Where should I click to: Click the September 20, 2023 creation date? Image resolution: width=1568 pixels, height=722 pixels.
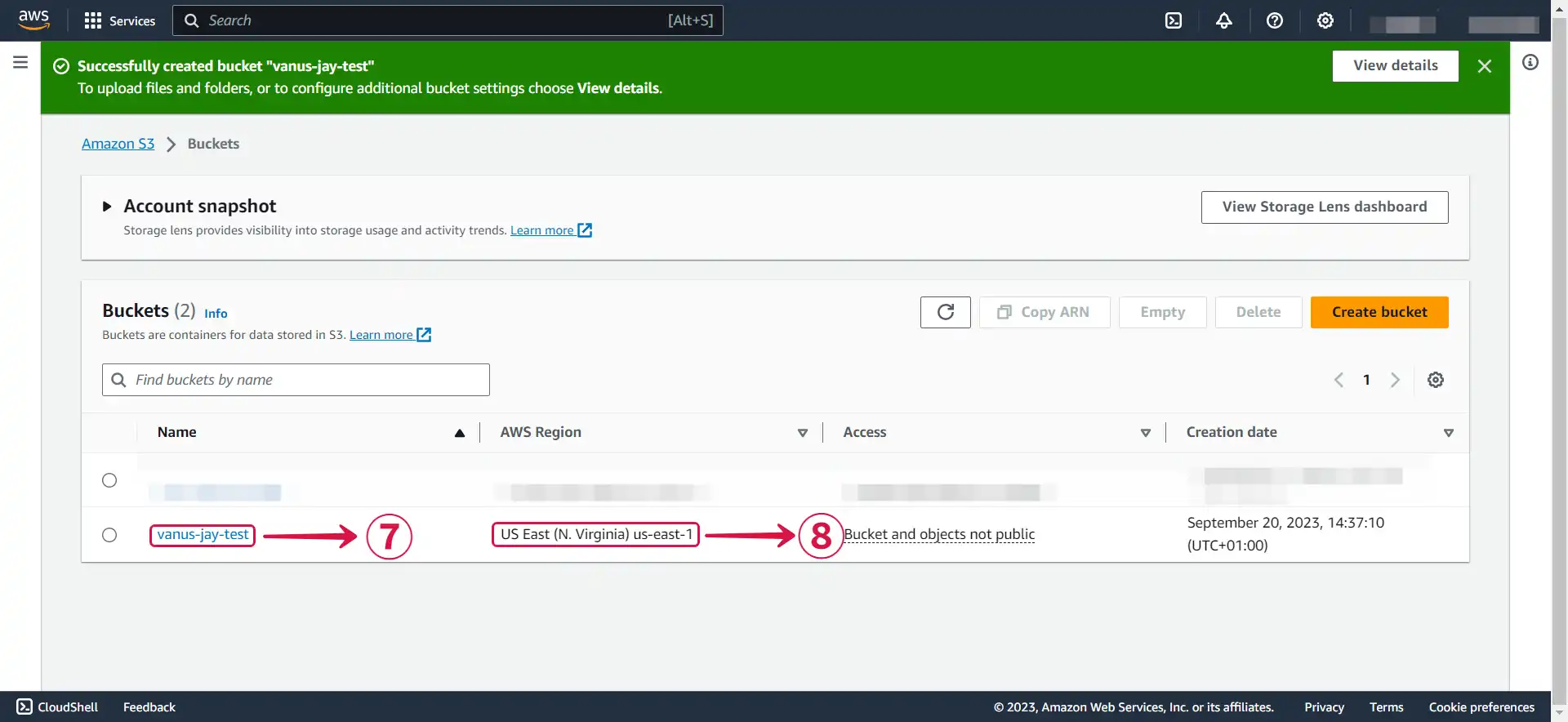tap(1285, 534)
